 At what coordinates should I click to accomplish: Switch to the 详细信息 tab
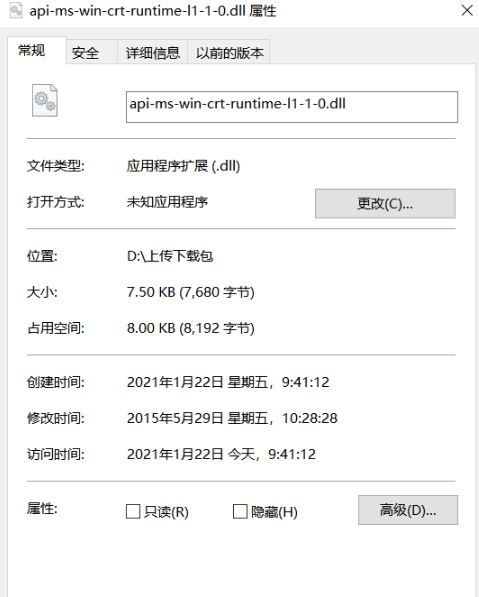[152, 53]
